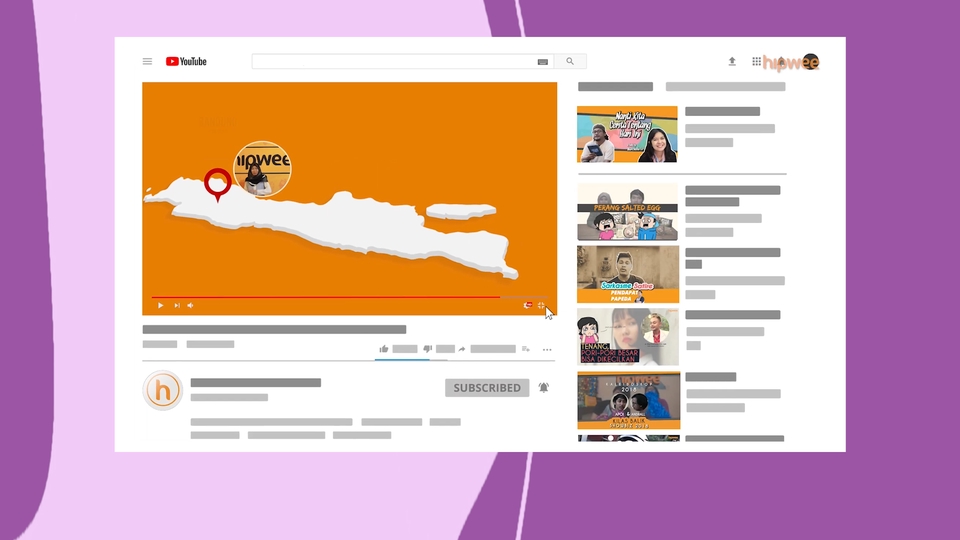The height and width of the screenshot is (540, 960).
Task: Toggle the notification bell
Action: coord(544,388)
